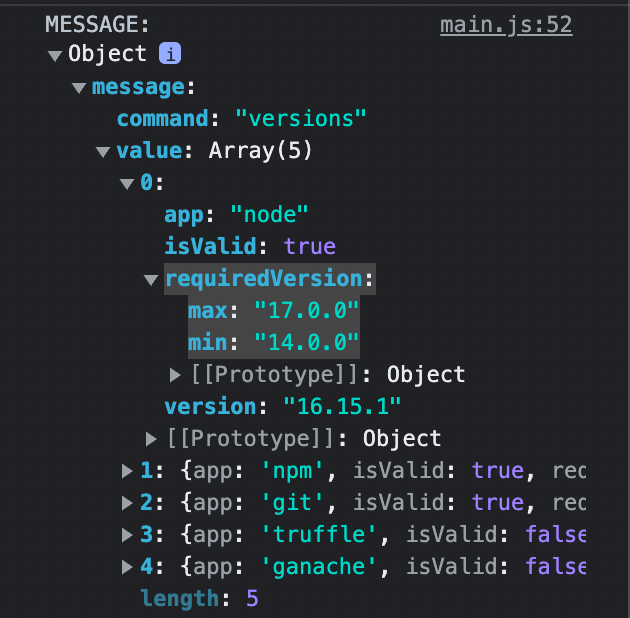Select the command "versions" string value
630x618 pixels.
pos(300,120)
